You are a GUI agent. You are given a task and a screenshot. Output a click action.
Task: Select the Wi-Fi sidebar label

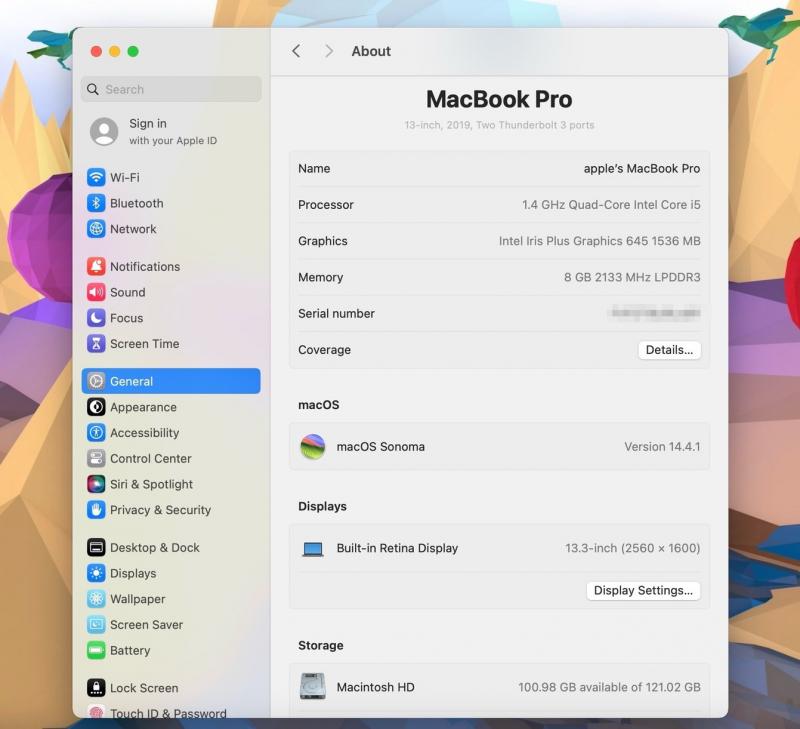[x=125, y=178]
